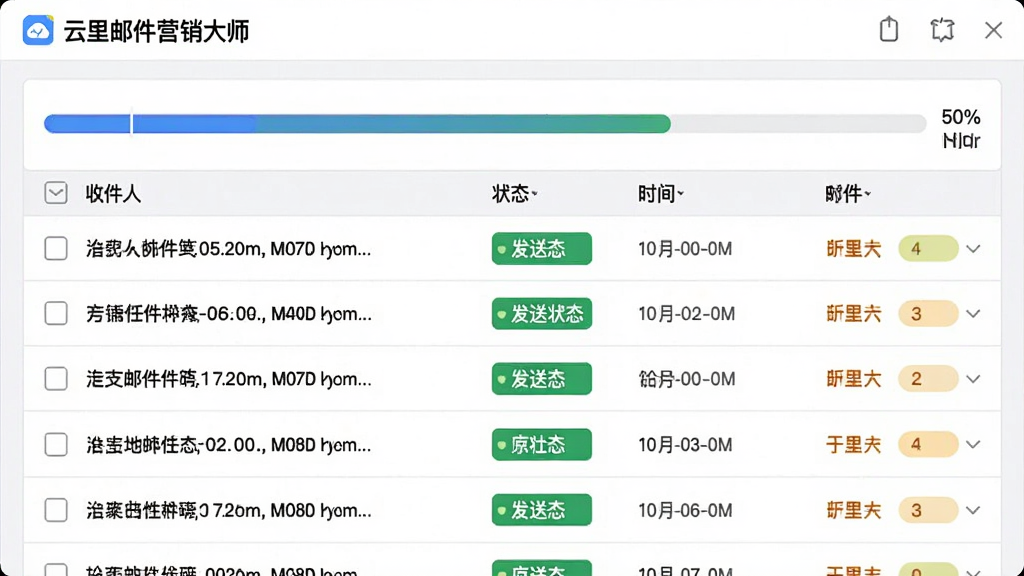Select recipient text containing 02.00., M08D
The height and width of the screenshot is (576, 1024).
tap(229, 445)
